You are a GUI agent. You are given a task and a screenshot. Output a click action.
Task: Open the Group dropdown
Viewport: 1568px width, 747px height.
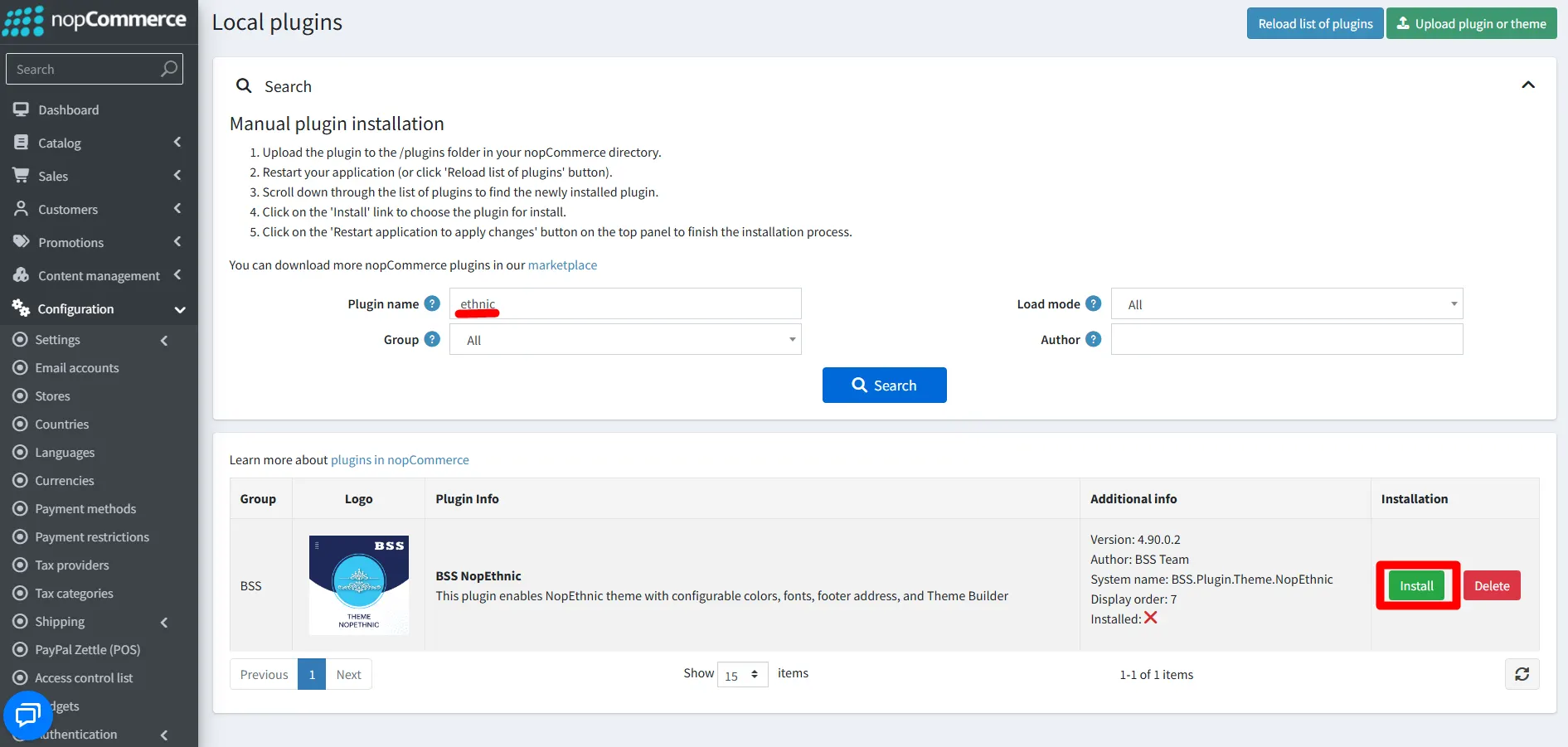[x=625, y=339]
